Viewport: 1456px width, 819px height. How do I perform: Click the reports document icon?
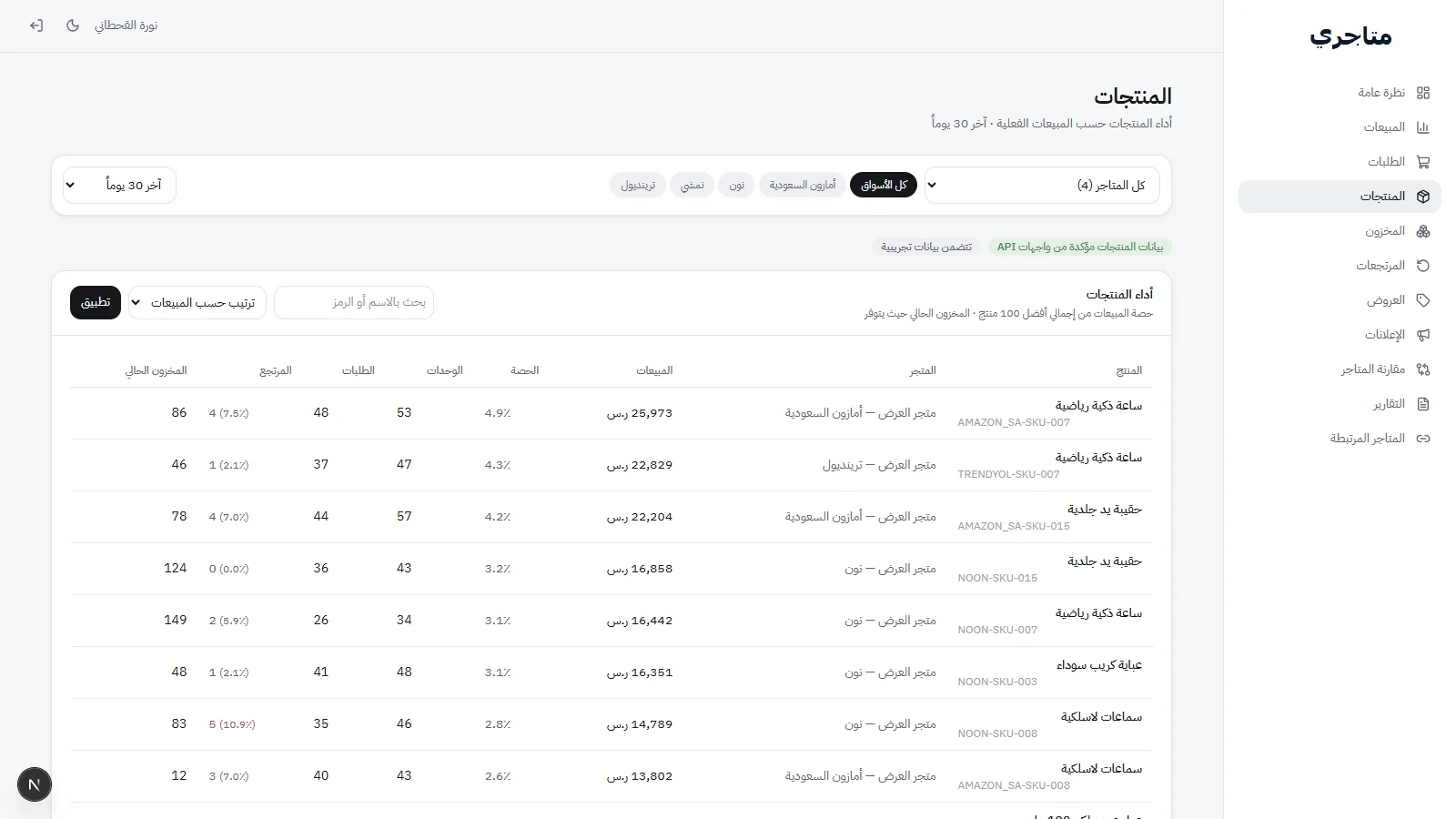click(x=1423, y=404)
